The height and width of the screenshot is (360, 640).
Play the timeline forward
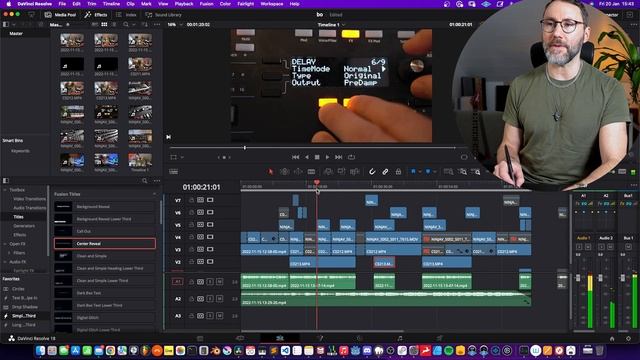(x=327, y=157)
